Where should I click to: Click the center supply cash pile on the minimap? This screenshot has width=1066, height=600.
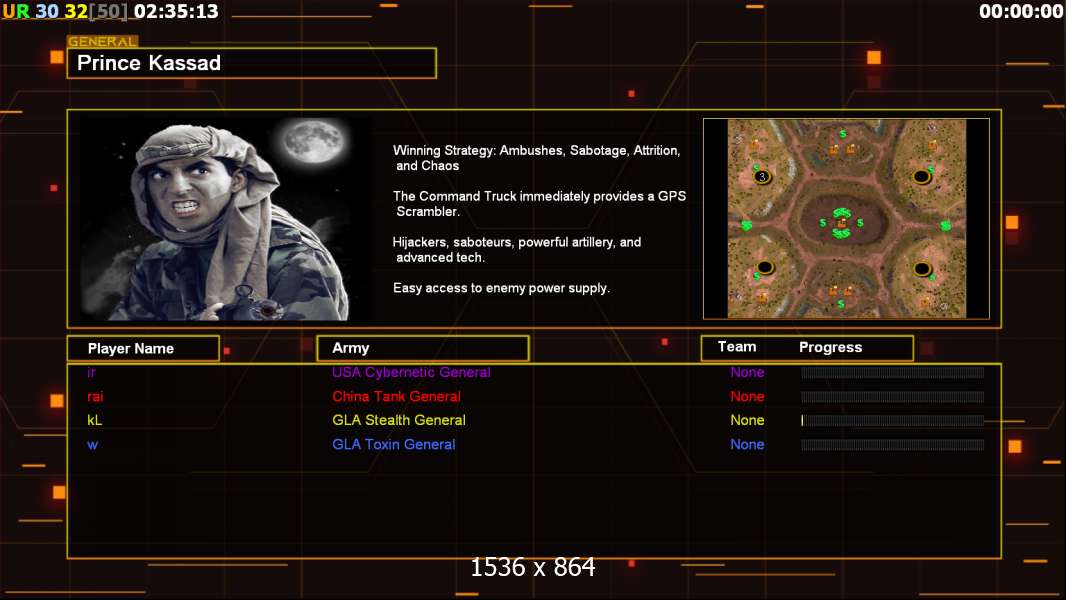click(x=842, y=223)
